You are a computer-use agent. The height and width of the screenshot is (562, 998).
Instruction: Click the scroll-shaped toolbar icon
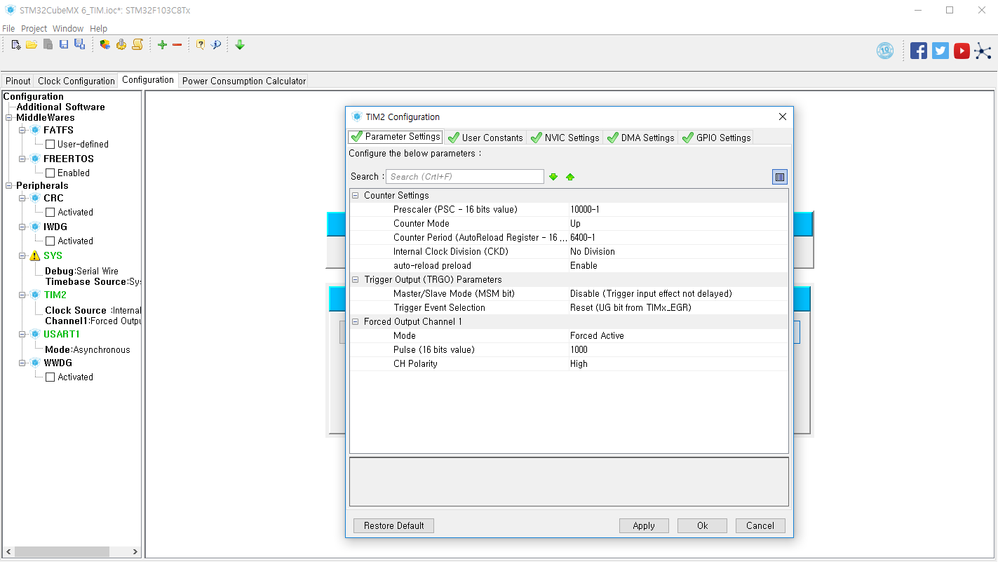pos(137,45)
